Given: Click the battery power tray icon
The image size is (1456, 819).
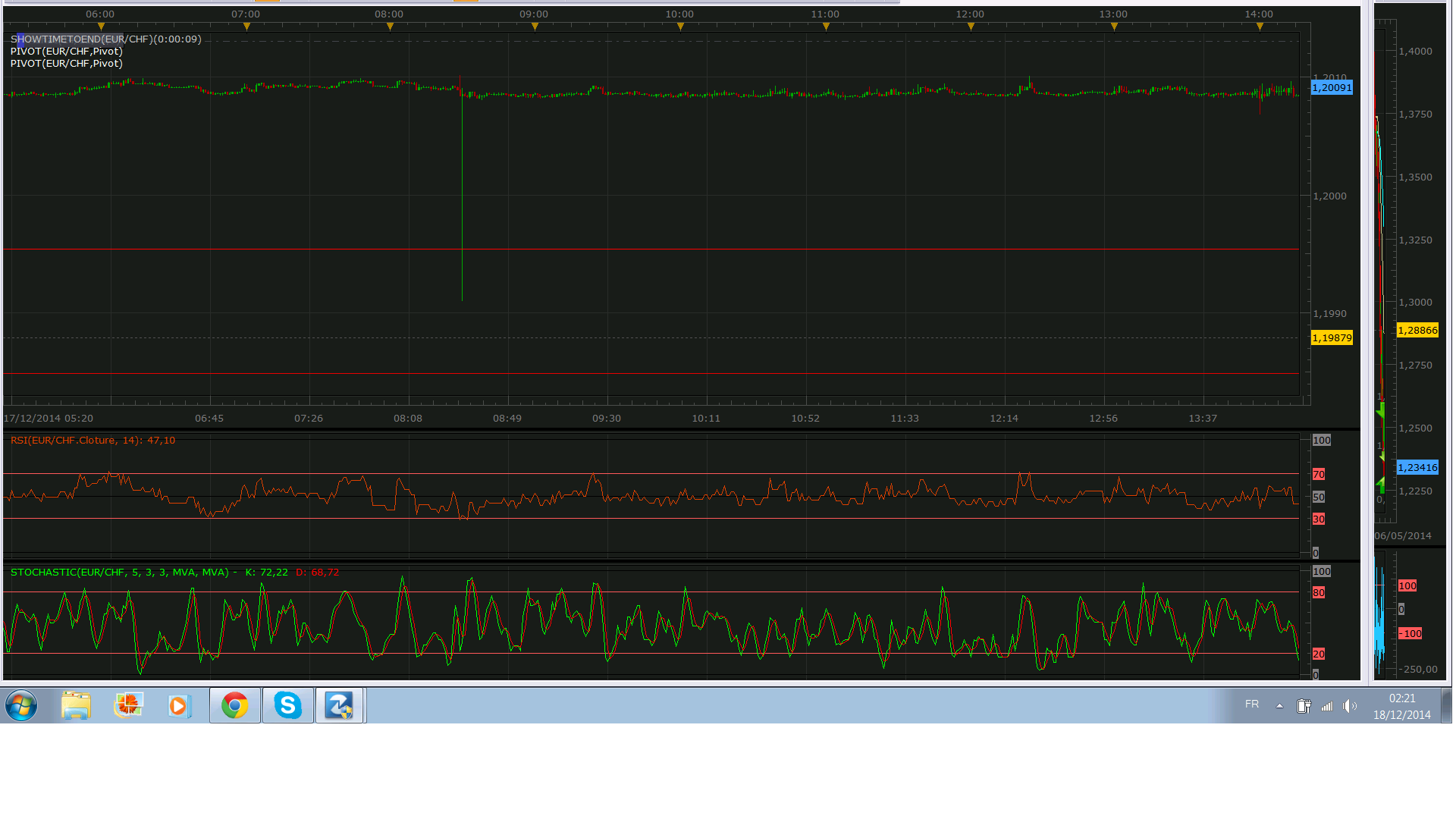Looking at the screenshot, I should pos(1304,706).
